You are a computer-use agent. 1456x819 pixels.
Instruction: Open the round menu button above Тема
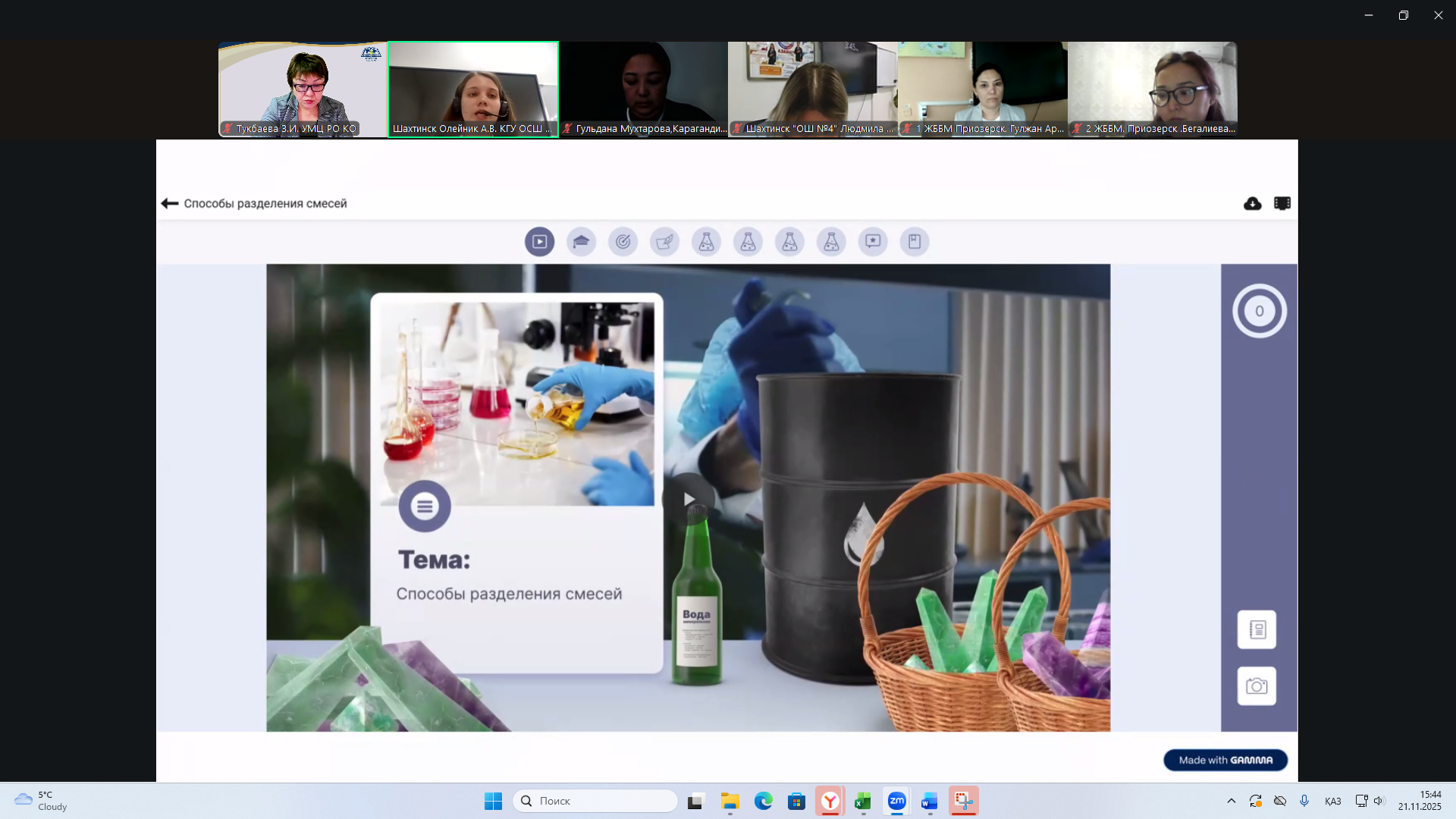425,506
